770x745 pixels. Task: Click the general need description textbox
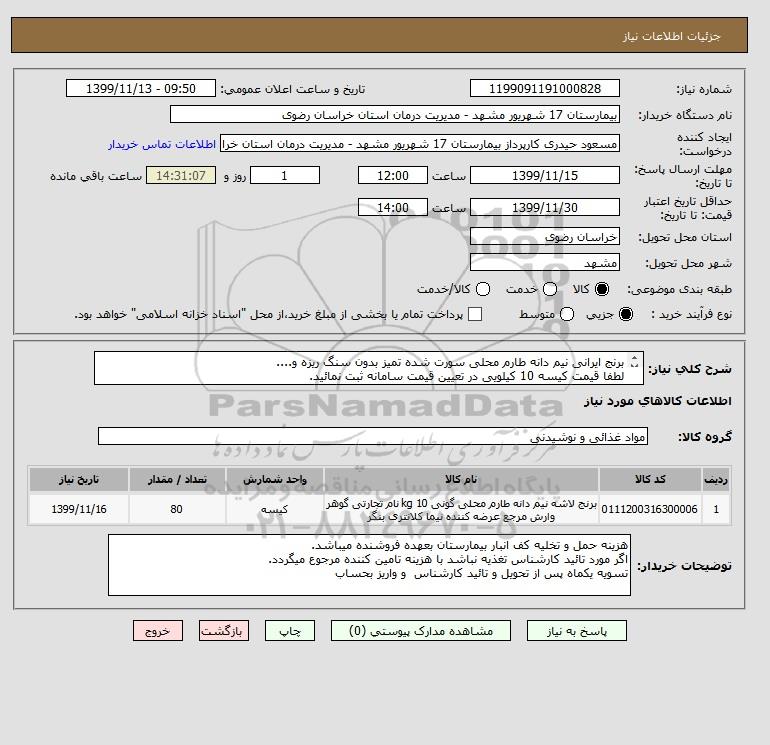coord(369,368)
